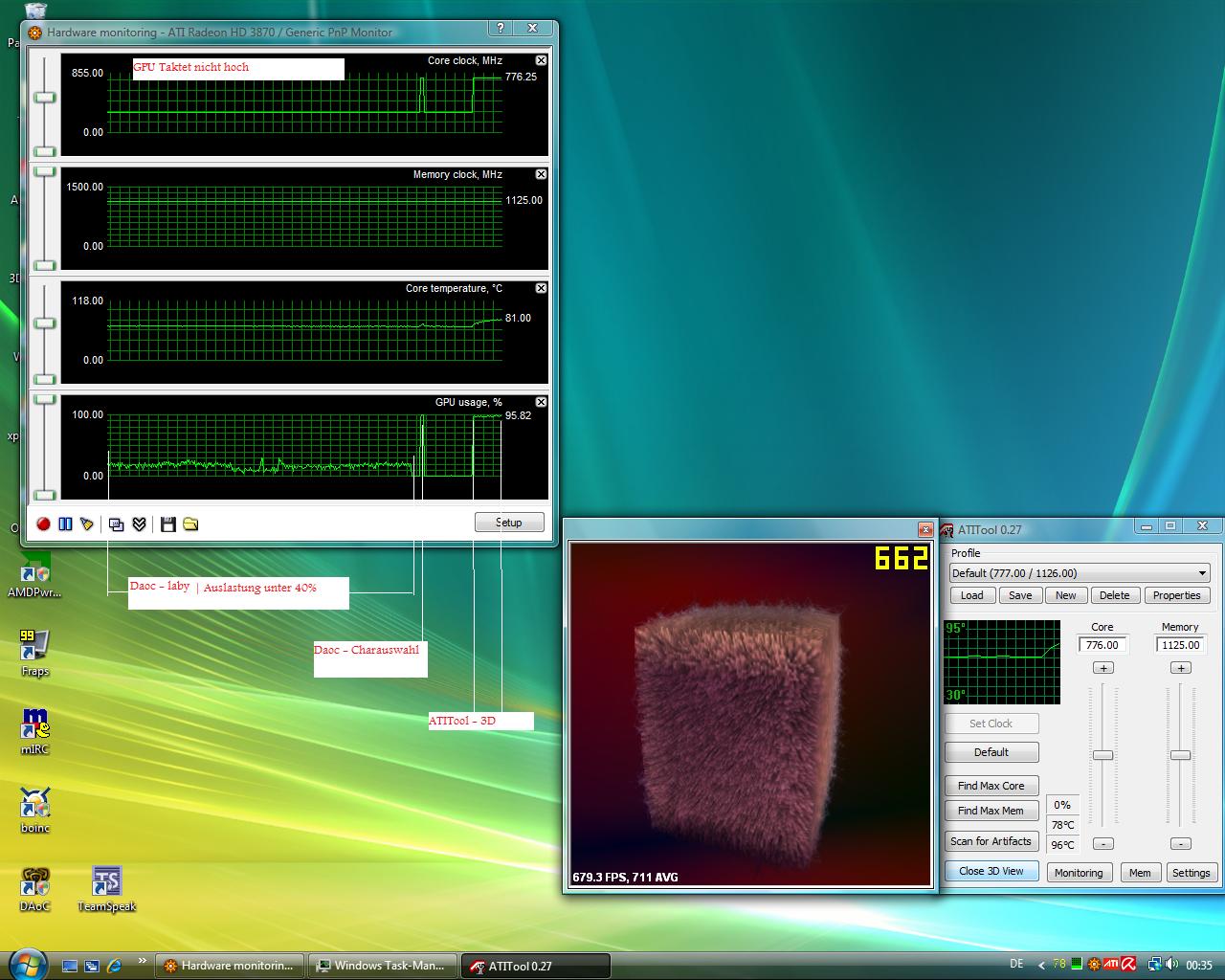1225x980 pixels.
Task: Click the red record button in monitoring toolbar
Action: pyautogui.click(x=43, y=523)
